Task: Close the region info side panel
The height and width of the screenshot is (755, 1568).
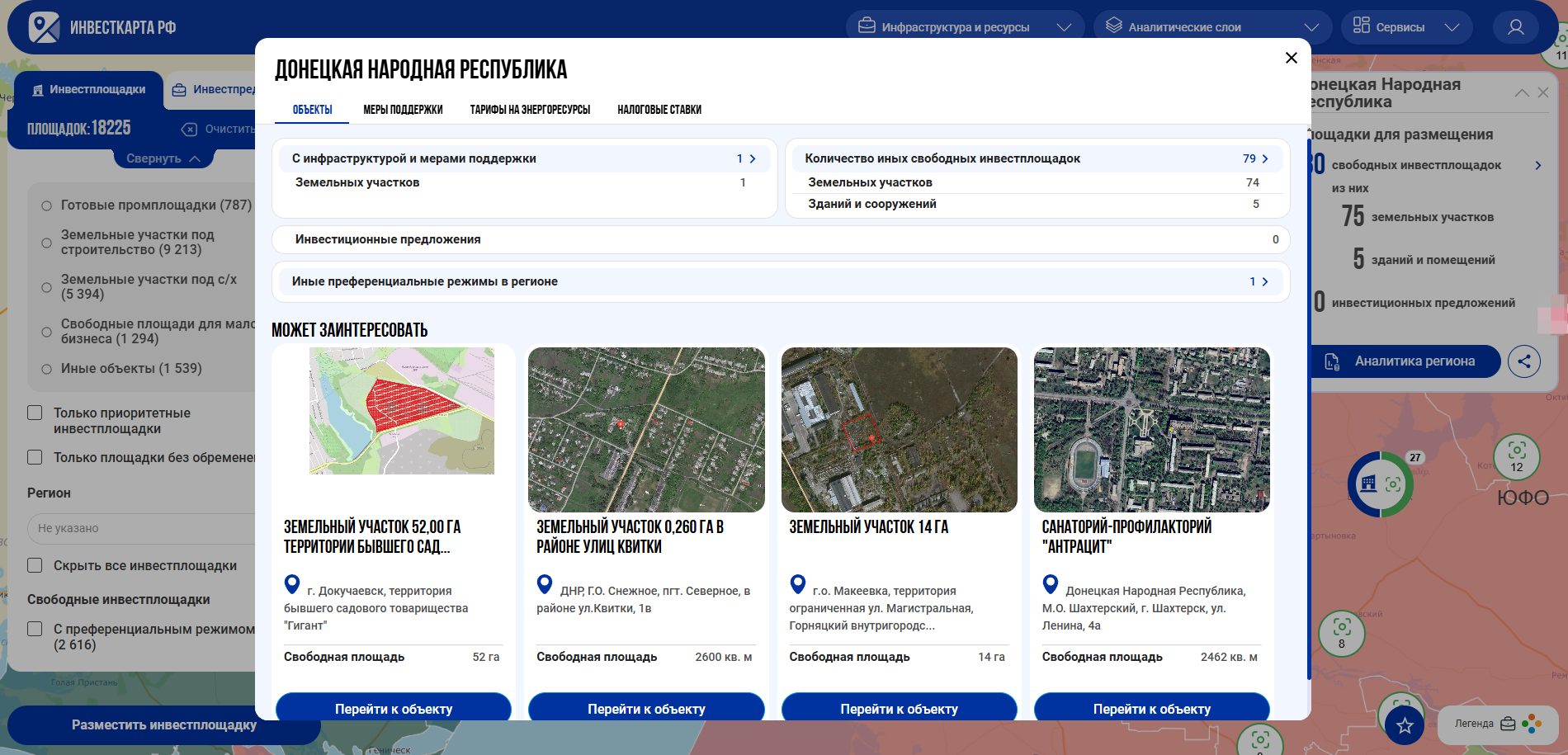Action: click(1543, 92)
